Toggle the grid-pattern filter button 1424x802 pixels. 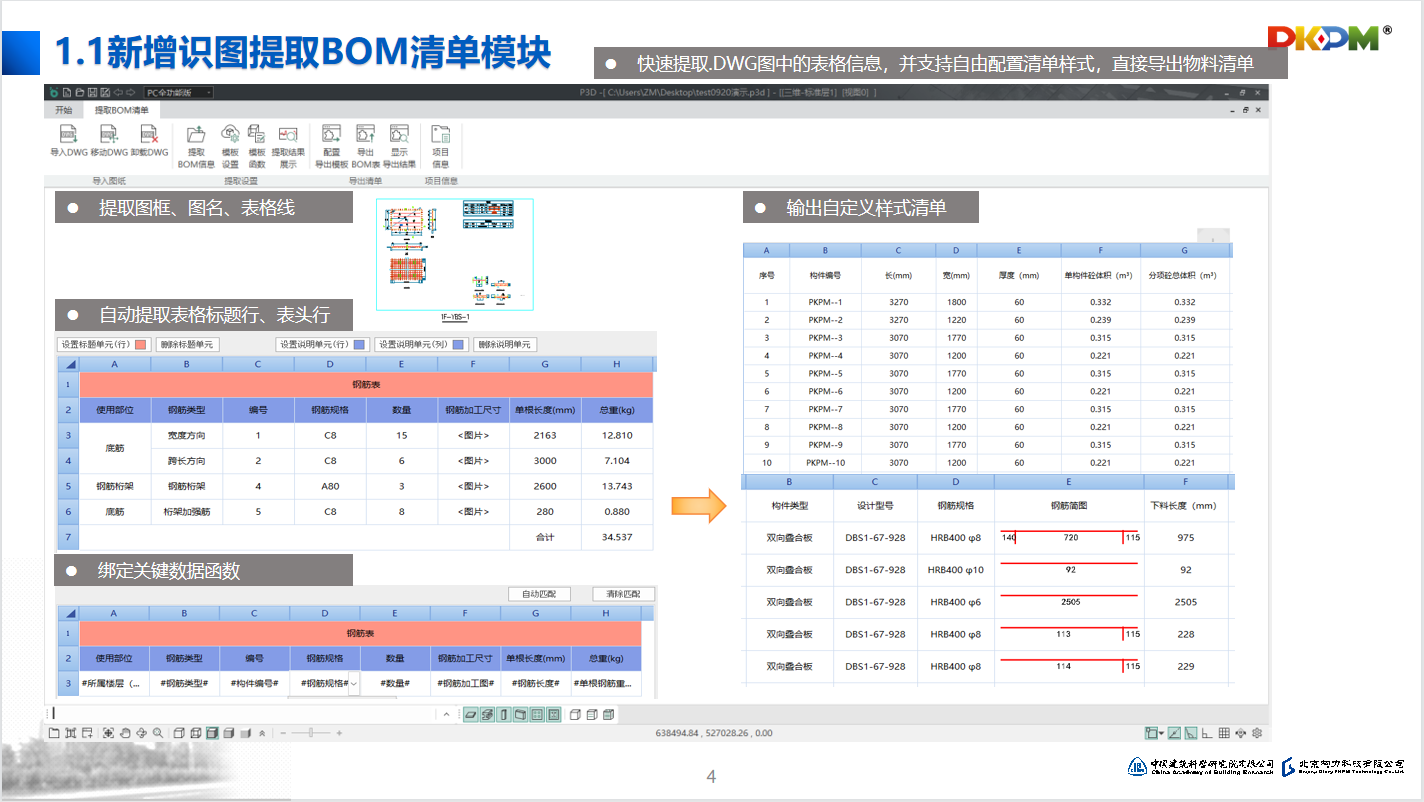(537, 714)
